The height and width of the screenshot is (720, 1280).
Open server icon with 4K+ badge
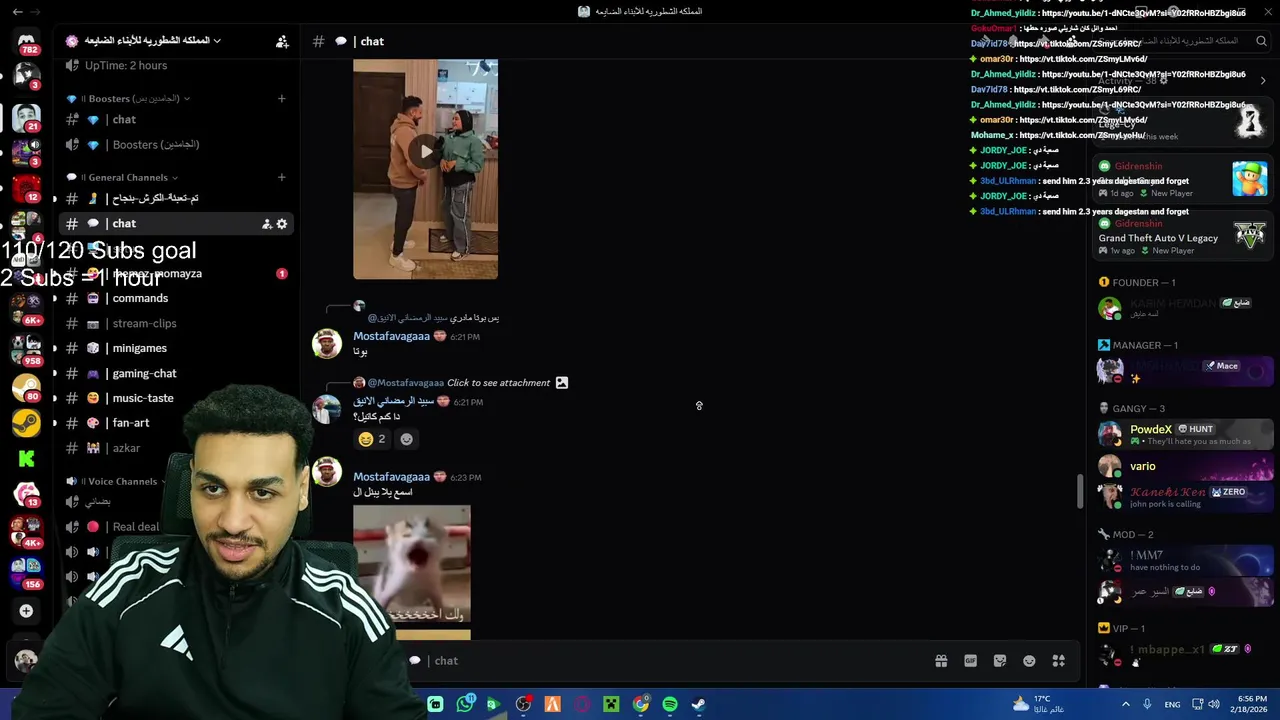coord(27,530)
